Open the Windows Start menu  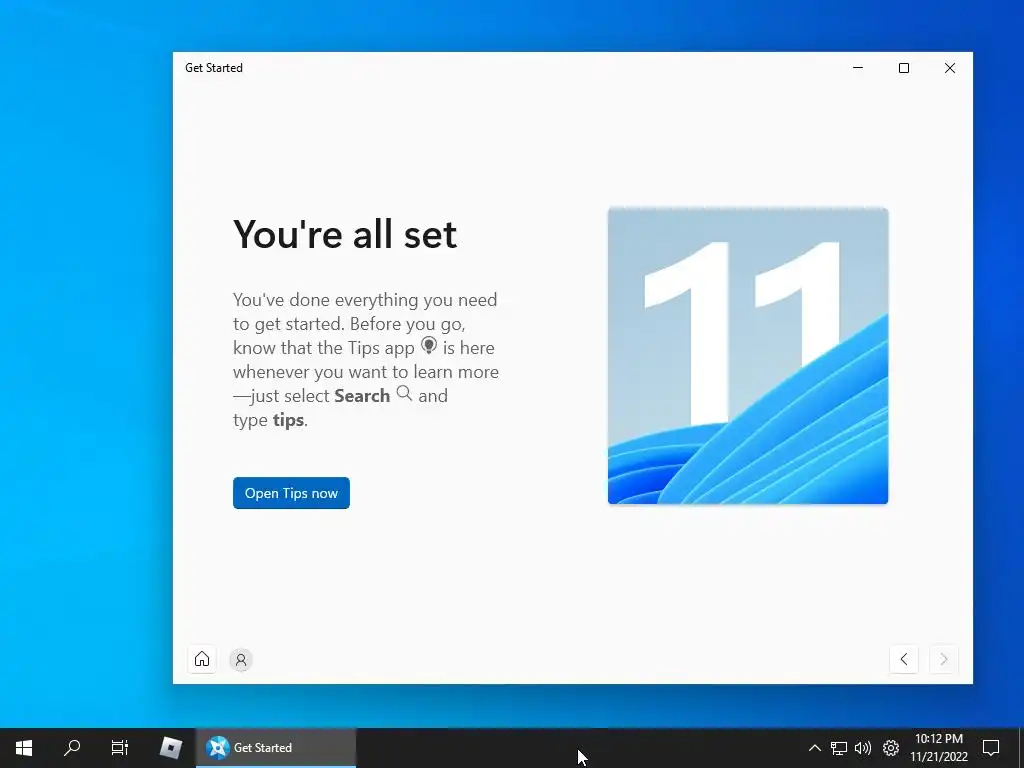click(24, 748)
